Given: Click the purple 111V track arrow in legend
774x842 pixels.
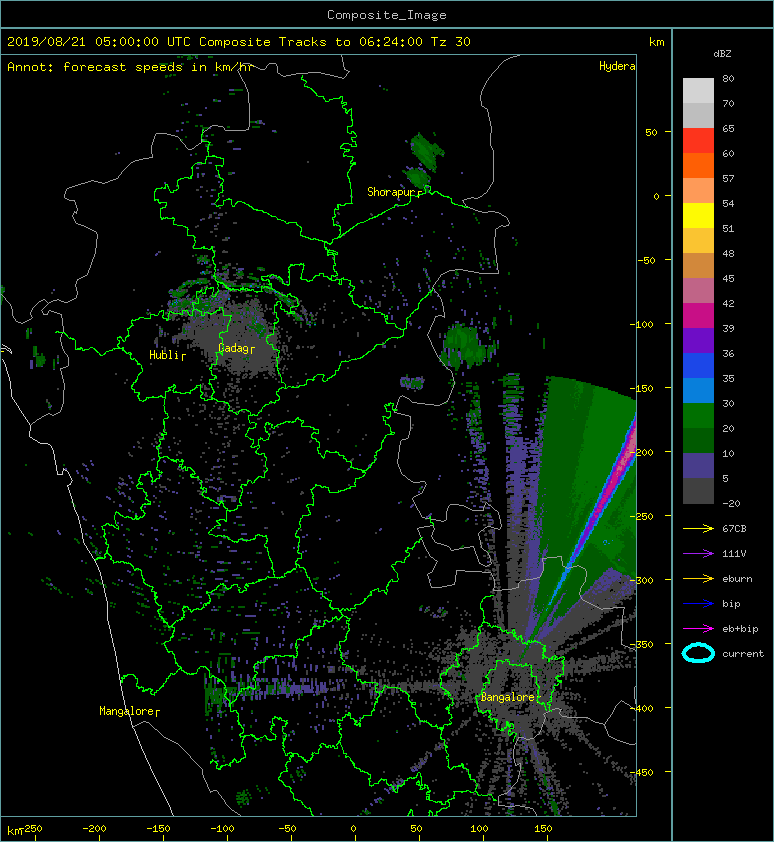Looking at the screenshot, I should click(698, 554).
